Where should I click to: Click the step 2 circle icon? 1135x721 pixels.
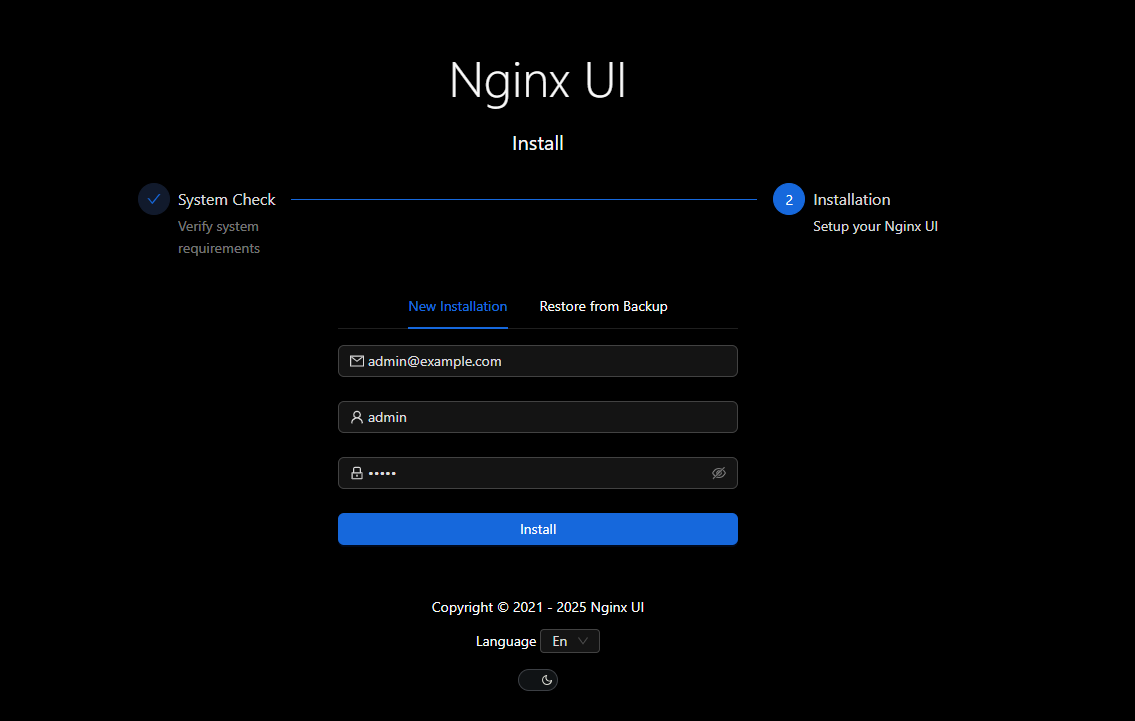(x=789, y=200)
